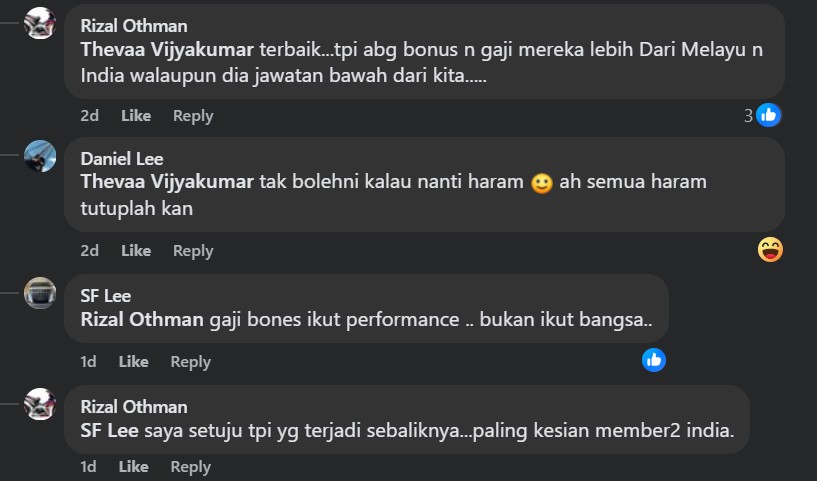Like Daniel Lee's comment
Screen dimensions: 817x481
[136, 251]
